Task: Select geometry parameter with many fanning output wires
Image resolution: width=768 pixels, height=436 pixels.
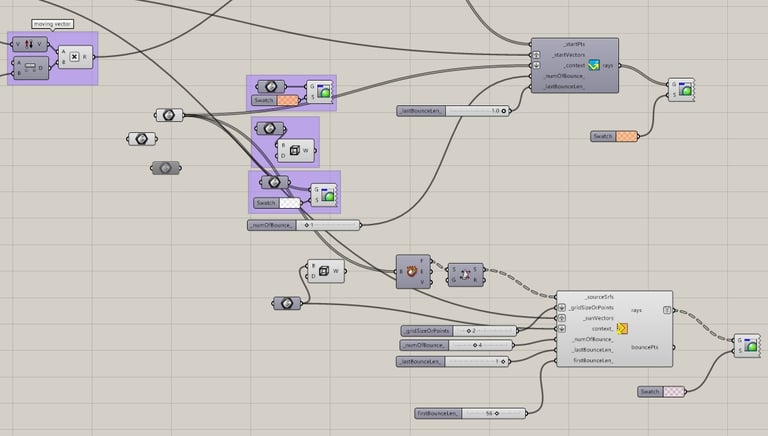Action: (x=169, y=115)
